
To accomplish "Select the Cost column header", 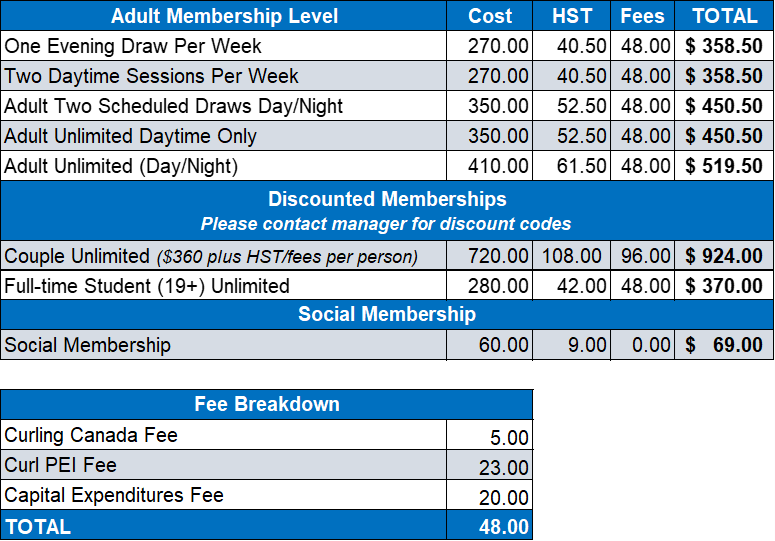I will [x=490, y=16].
